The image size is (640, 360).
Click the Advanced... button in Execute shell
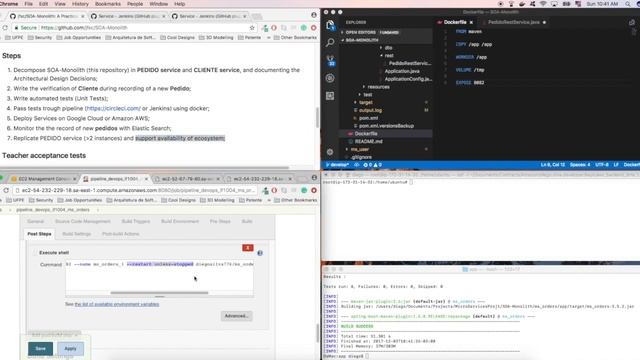236,316
